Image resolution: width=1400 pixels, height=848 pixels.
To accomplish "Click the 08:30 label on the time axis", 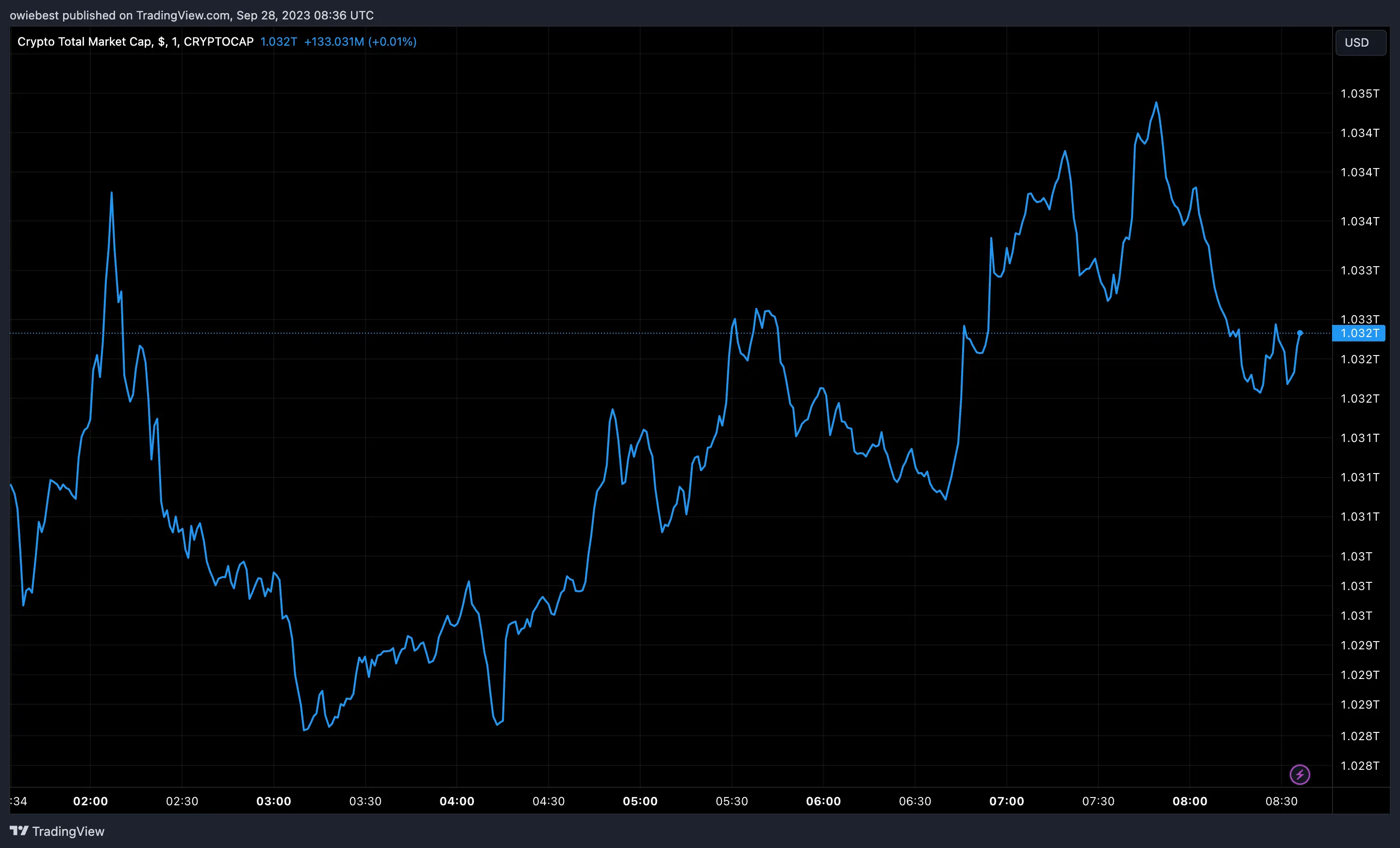I will coord(1283,801).
